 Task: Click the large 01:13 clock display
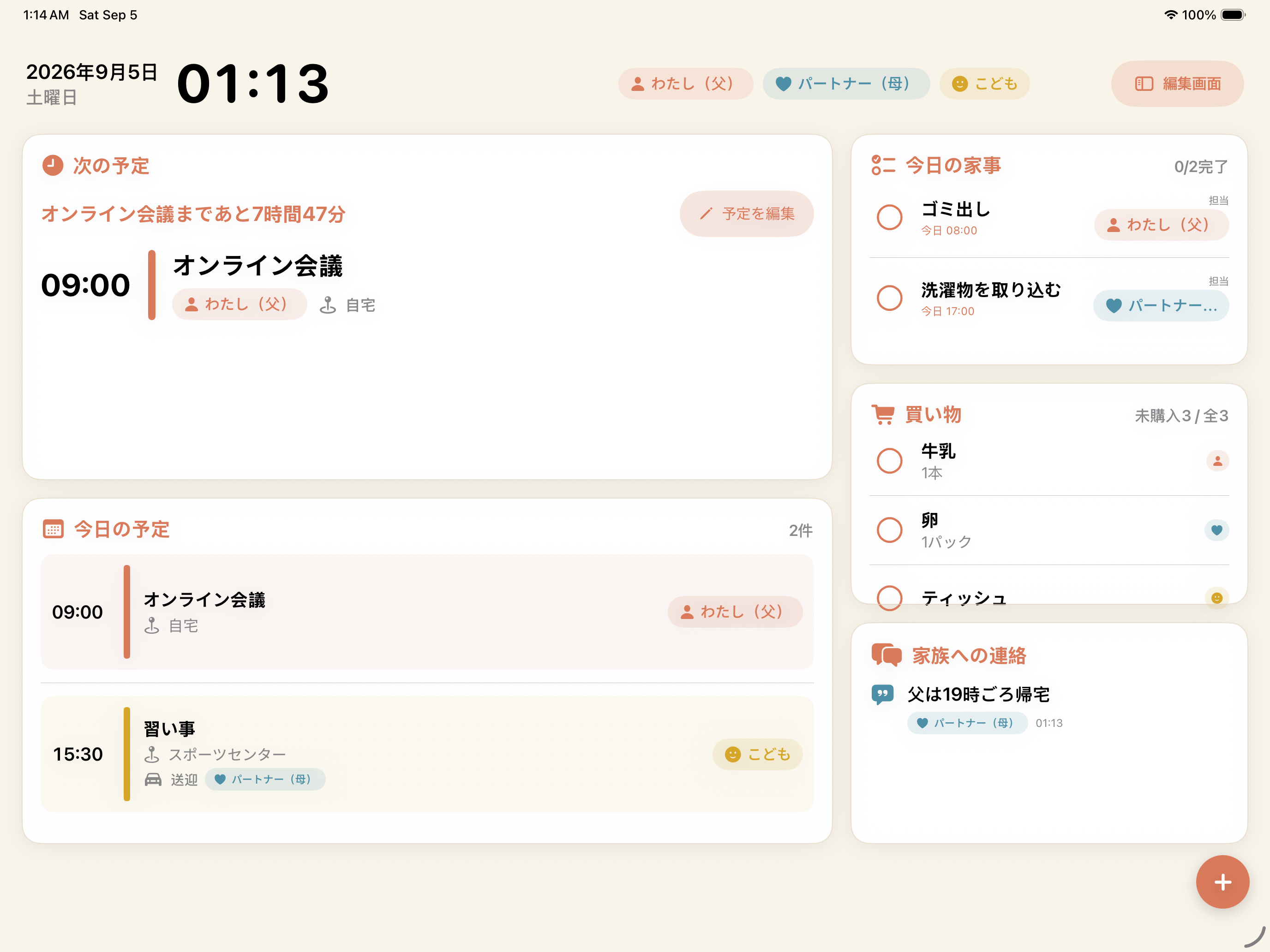253,84
